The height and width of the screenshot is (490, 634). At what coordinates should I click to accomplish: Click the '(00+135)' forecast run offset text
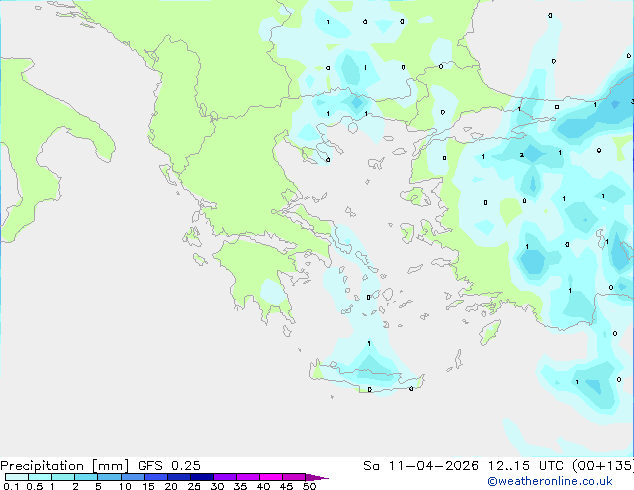tap(603, 466)
